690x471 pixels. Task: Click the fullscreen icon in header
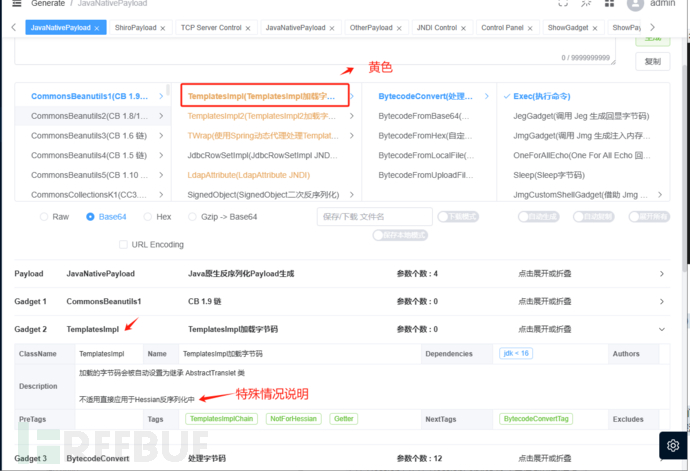pos(563,3)
